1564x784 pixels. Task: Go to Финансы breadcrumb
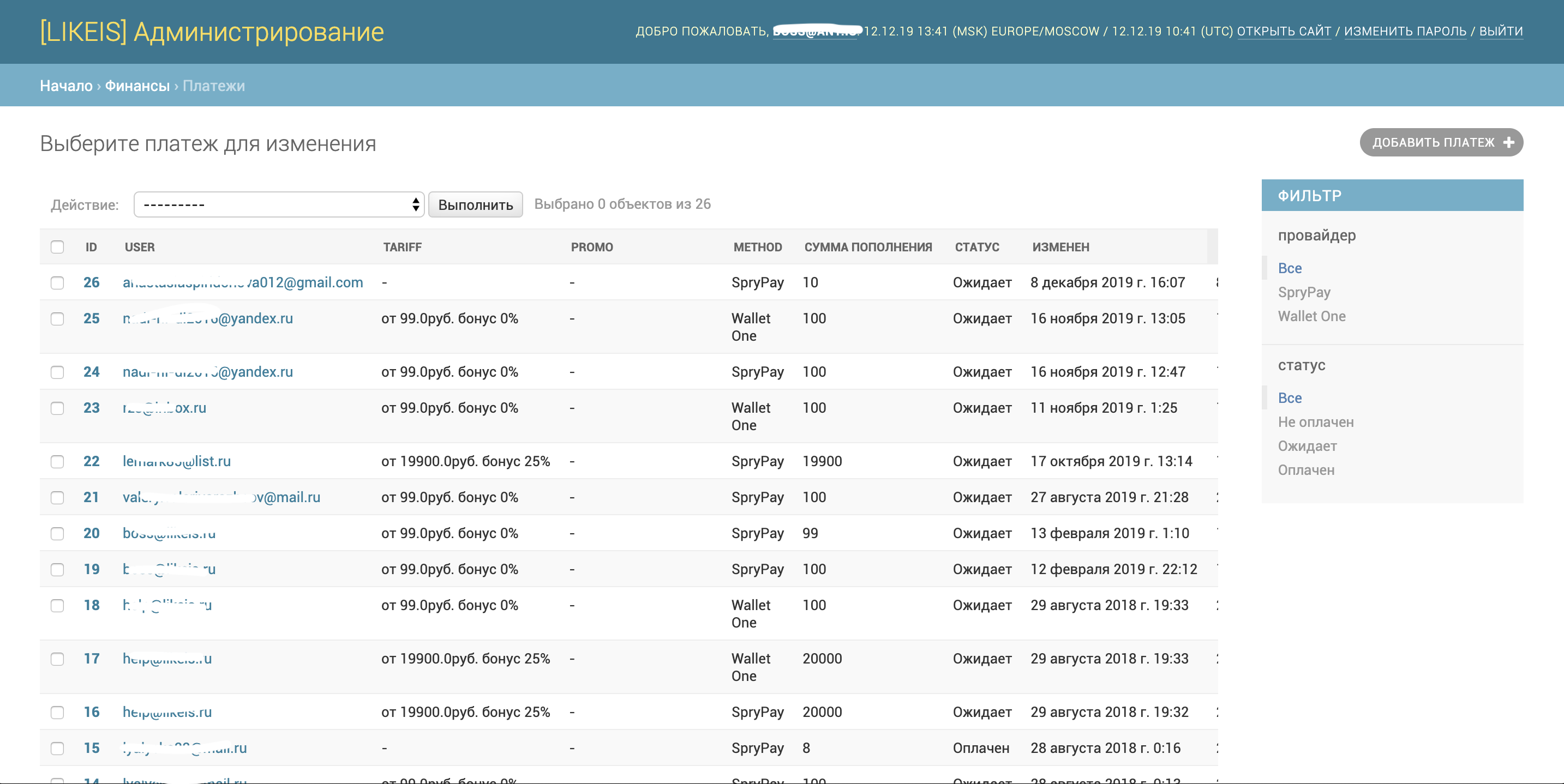137,86
